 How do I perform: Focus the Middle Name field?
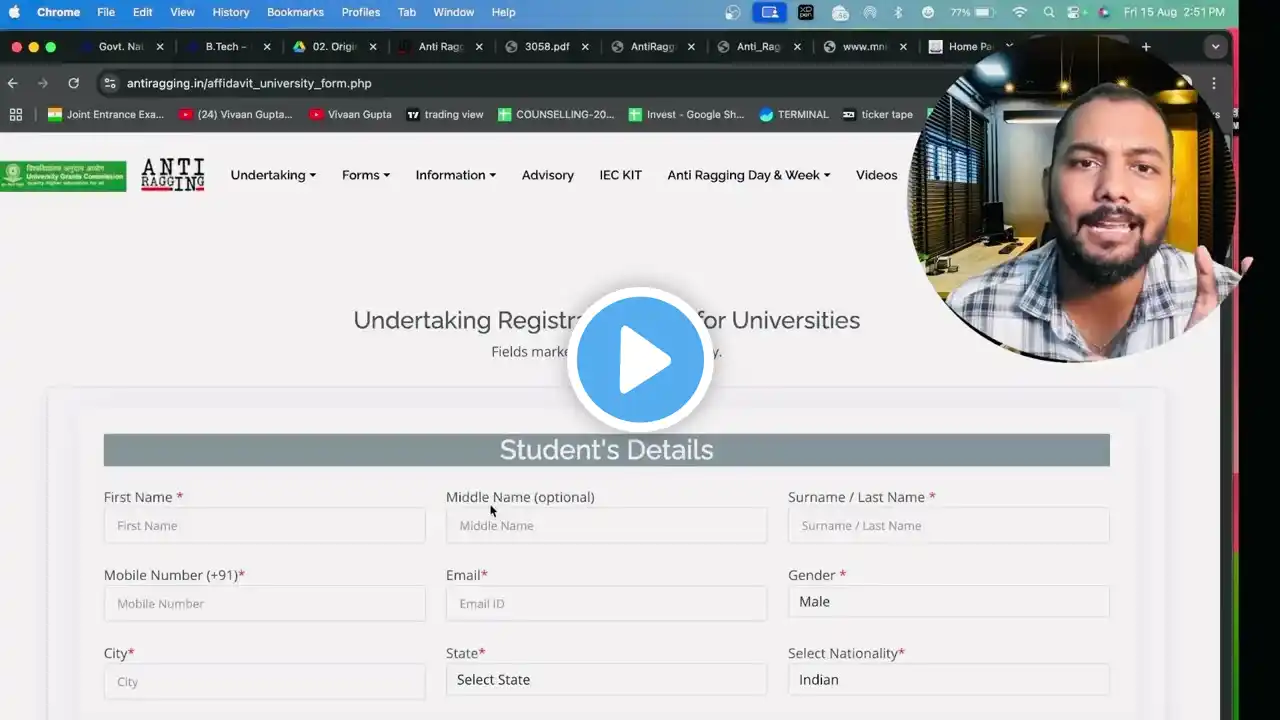(x=606, y=525)
